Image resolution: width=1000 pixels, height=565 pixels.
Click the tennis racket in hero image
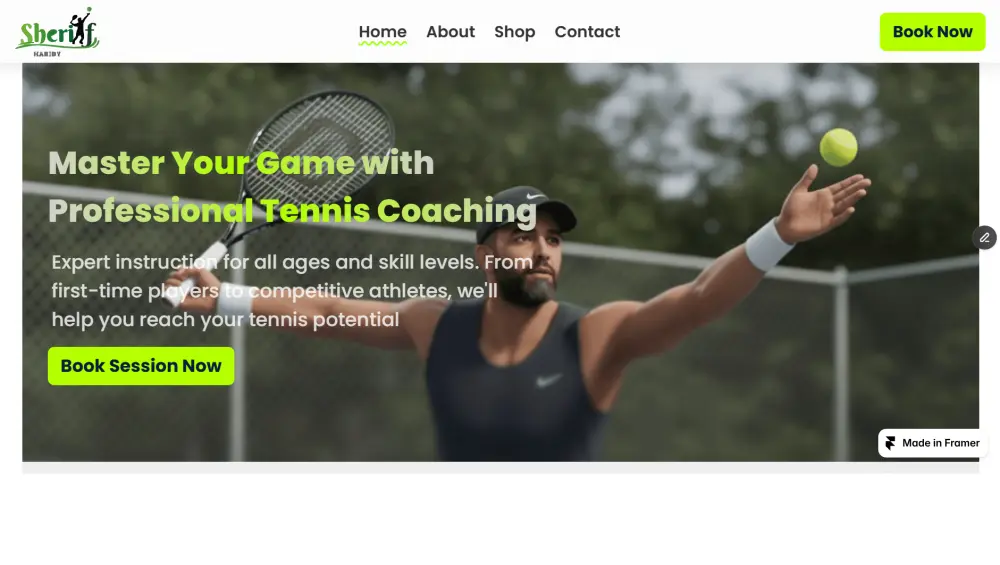point(300,172)
